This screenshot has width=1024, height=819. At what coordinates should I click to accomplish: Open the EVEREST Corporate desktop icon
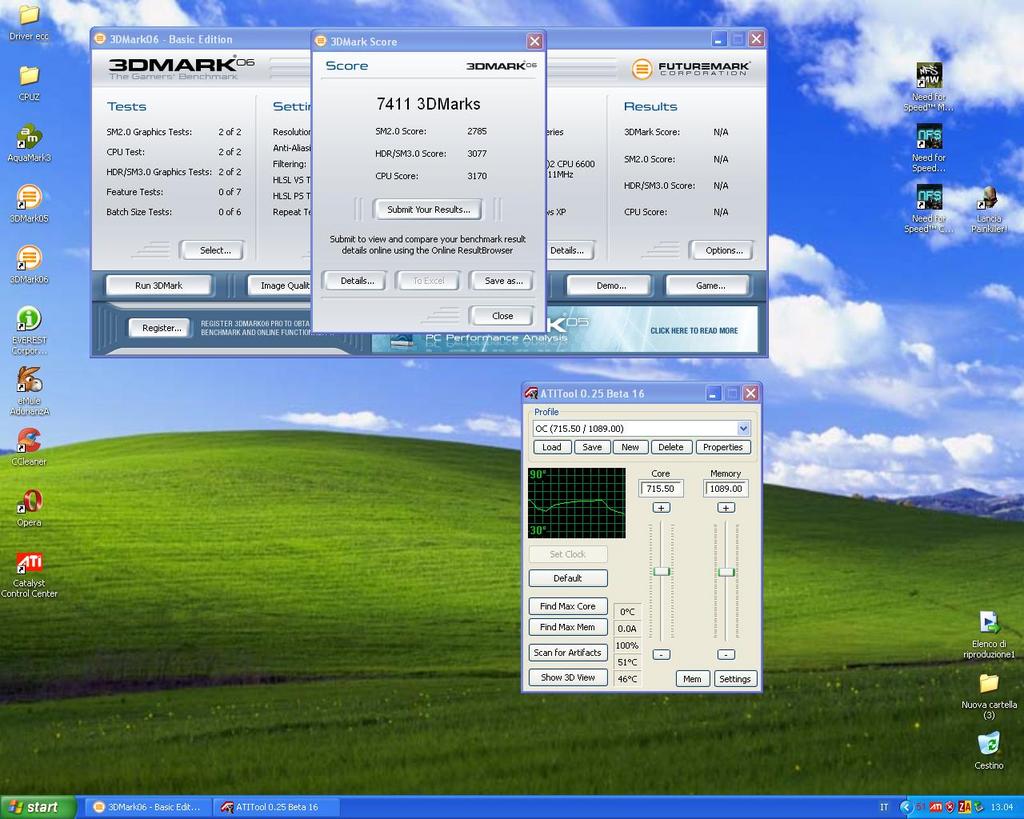click(x=29, y=331)
